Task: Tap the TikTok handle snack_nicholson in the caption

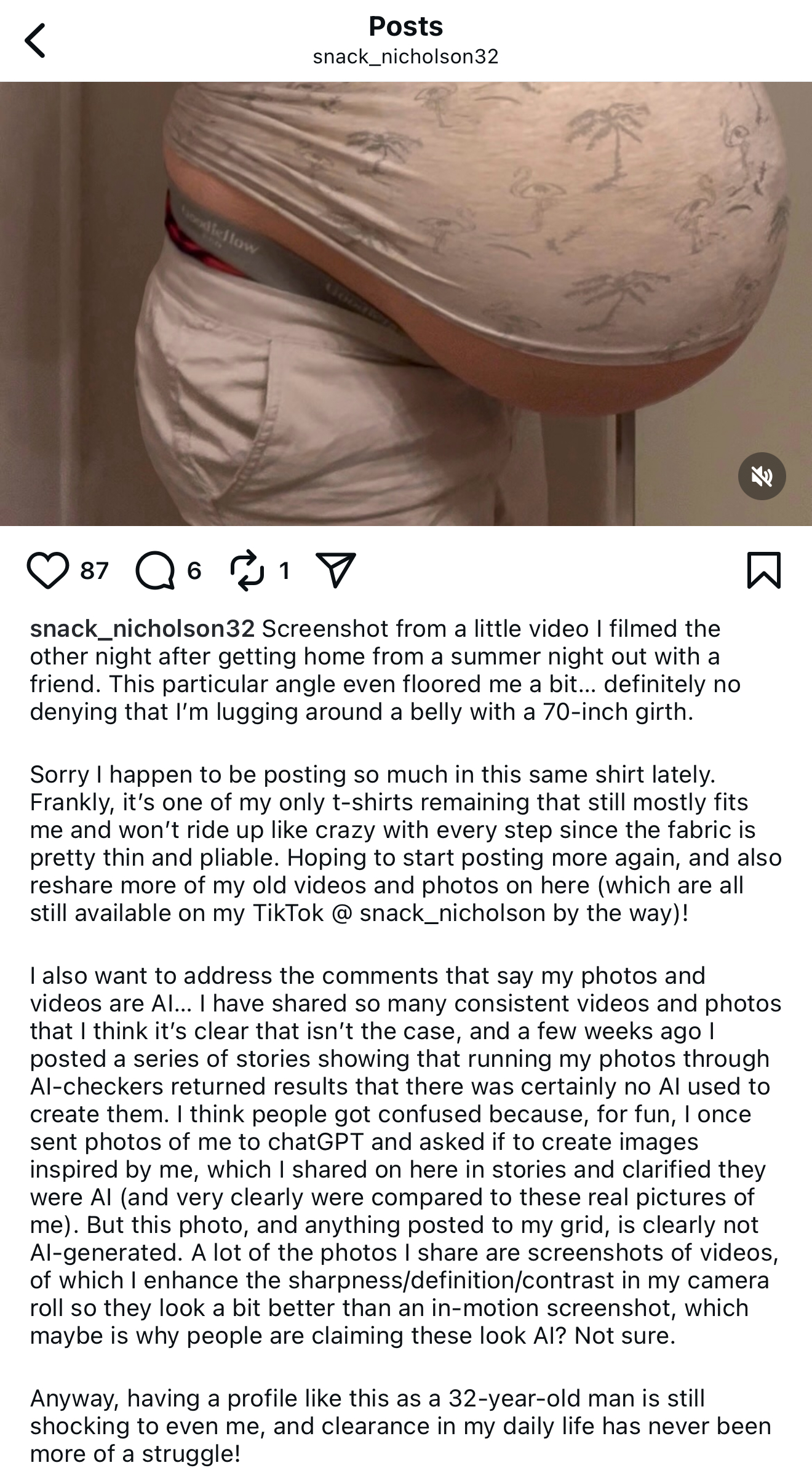Action: point(452,912)
